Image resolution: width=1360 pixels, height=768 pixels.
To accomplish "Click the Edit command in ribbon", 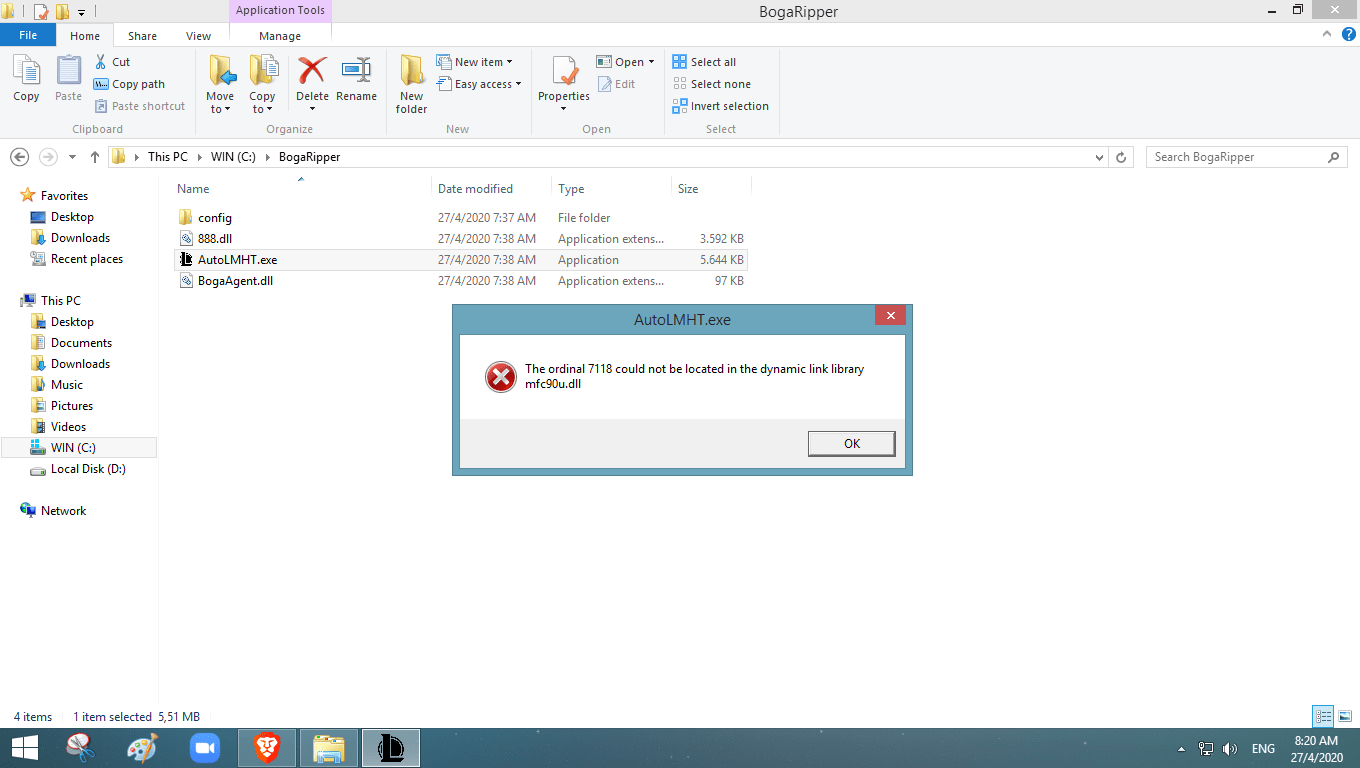I will tap(617, 84).
